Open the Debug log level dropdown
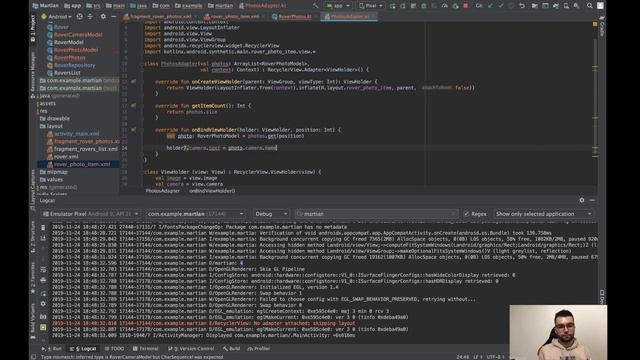Viewport: 640px width, 360px height. [x=271, y=214]
